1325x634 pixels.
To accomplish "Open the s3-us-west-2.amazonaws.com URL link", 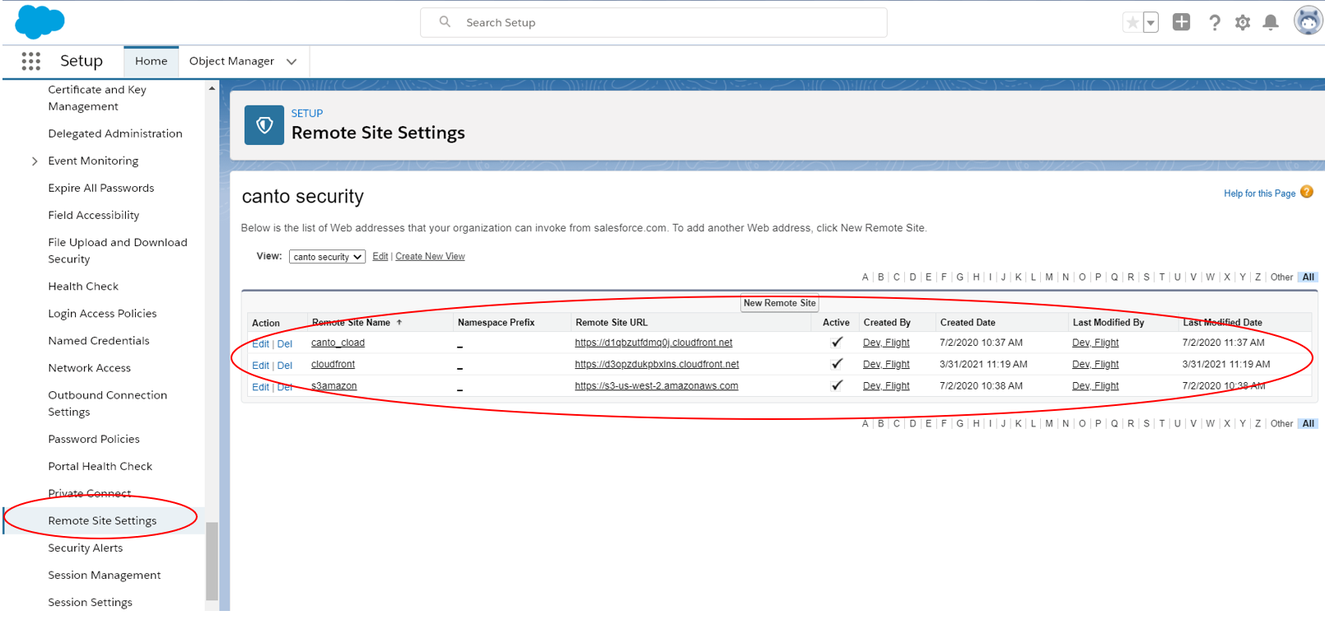I will [657, 386].
